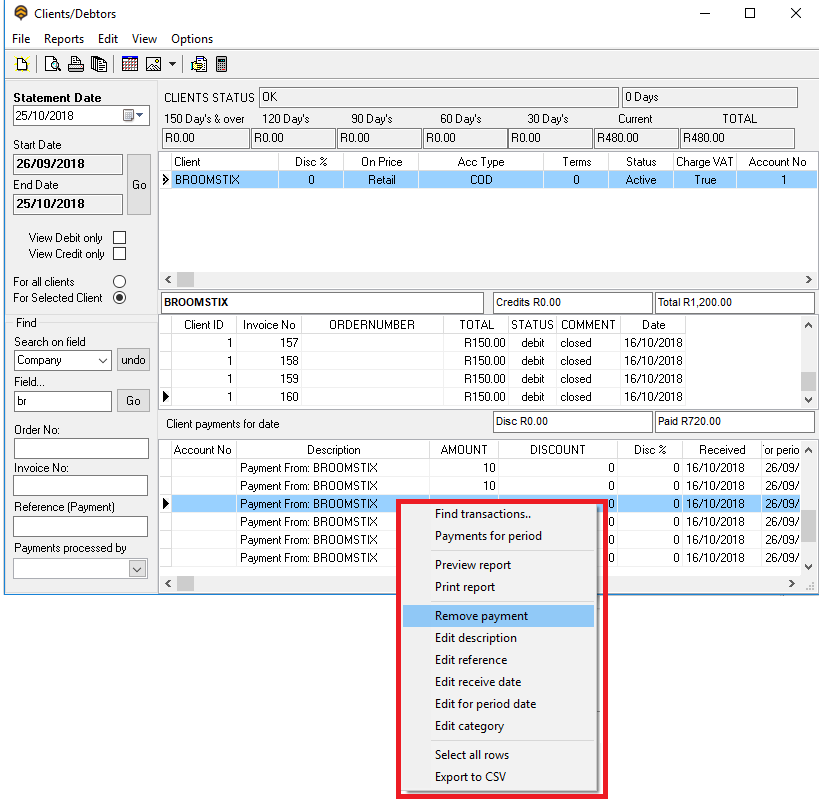
Task: Tick the View Credit only checkbox
Action: (120, 254)
